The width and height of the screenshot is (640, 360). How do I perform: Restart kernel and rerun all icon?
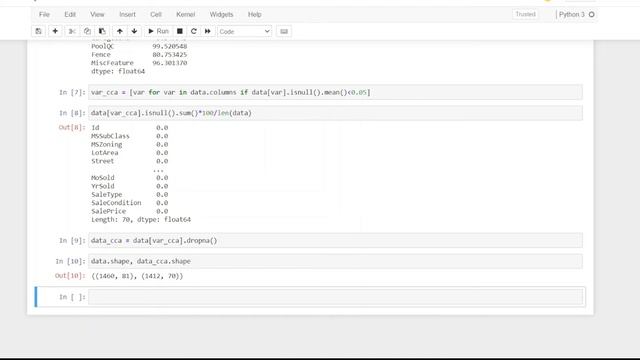pyautogui.click(x=208, y=31)
